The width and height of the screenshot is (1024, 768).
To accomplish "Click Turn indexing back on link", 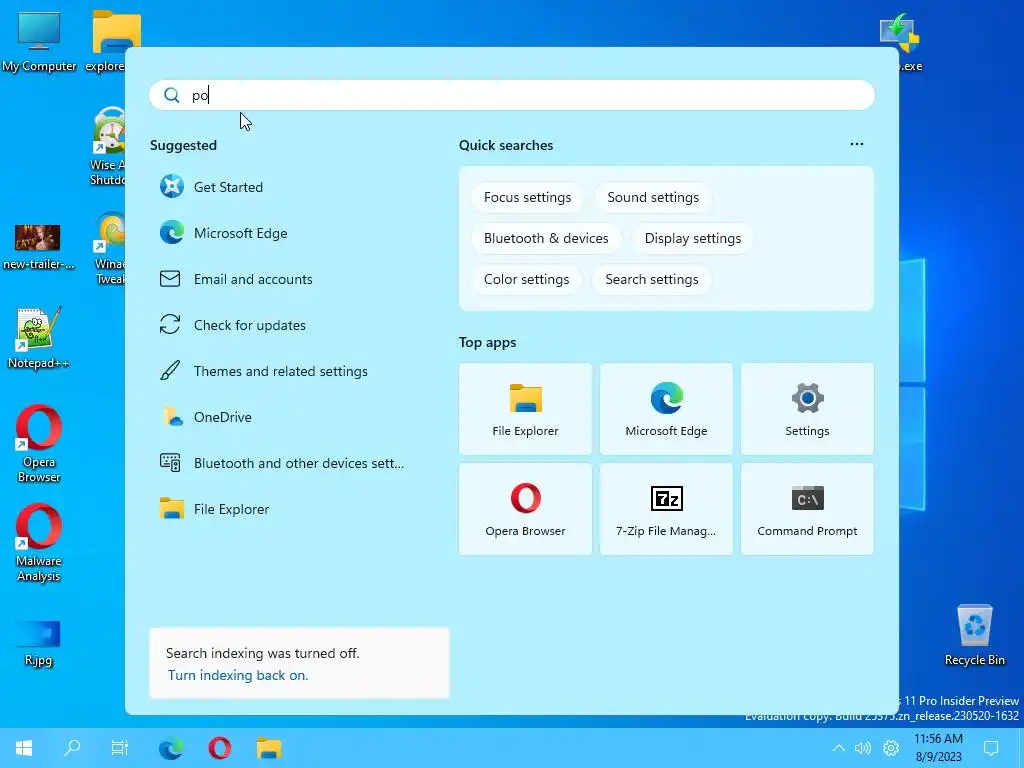I will pos(238,675).
